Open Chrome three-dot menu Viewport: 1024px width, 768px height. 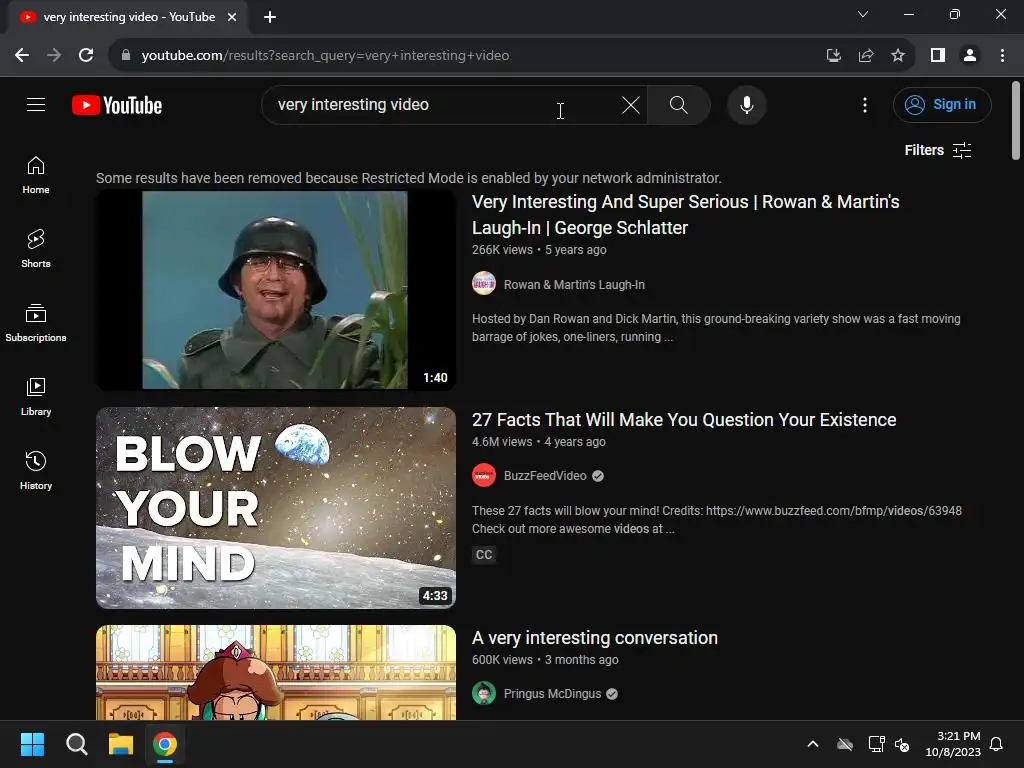pos(1002,56)
